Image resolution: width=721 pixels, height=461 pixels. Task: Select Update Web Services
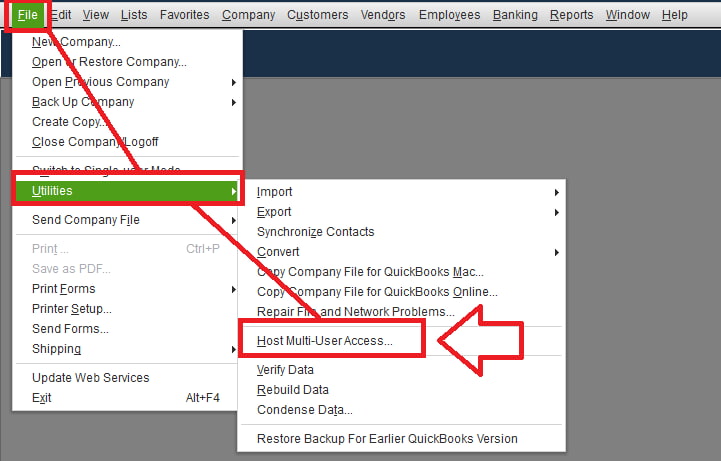127,378
